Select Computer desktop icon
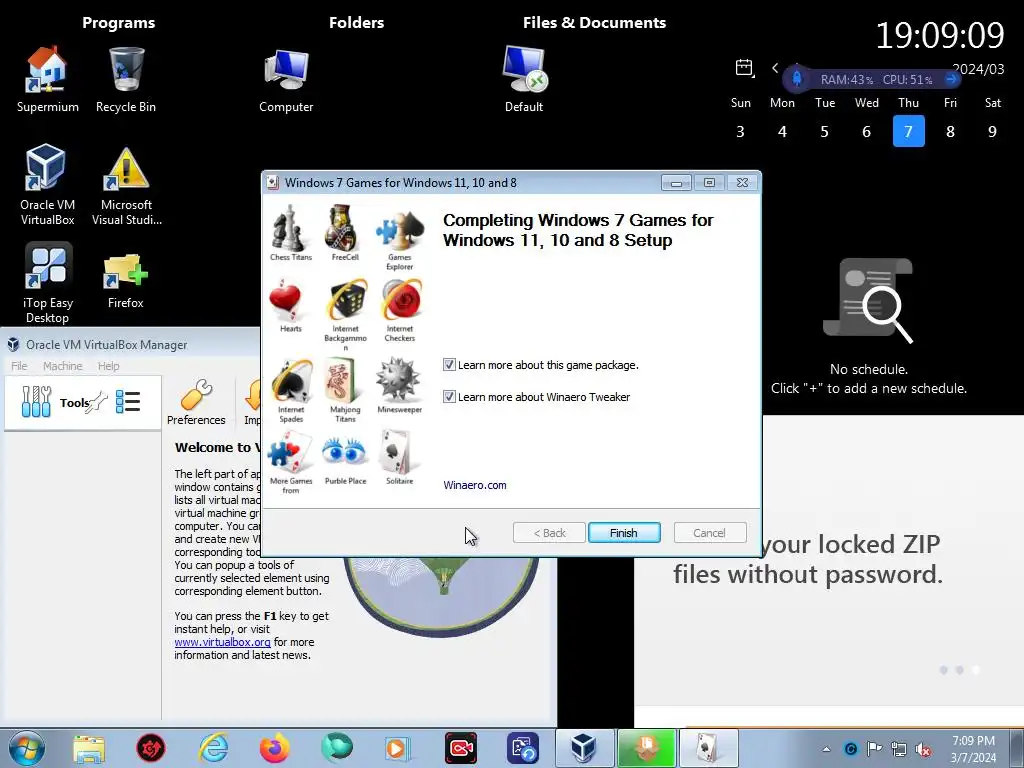The width and height of the screenshot is (1024, 768). (286, 79)
